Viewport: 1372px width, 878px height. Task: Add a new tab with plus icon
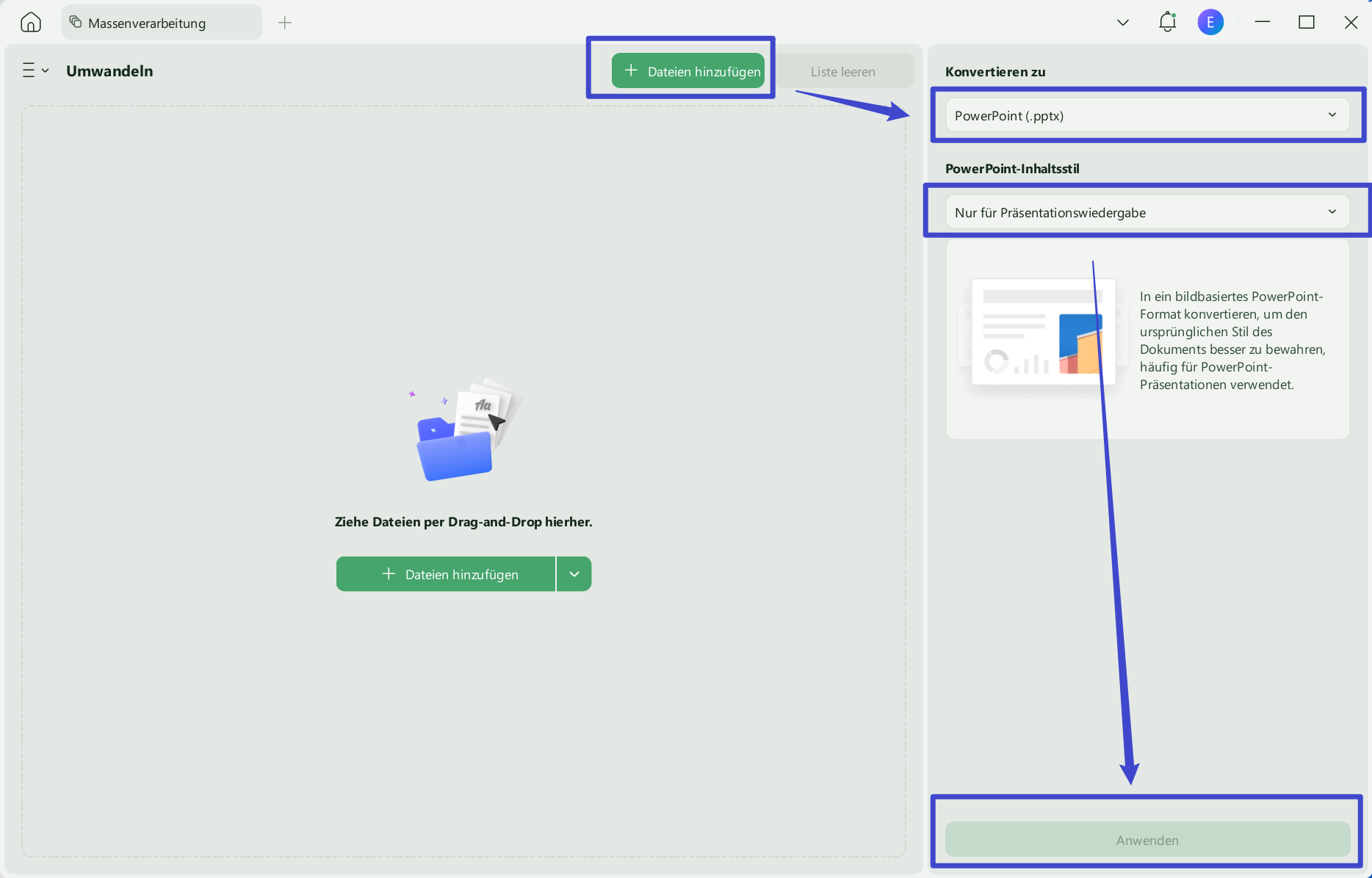point(285,23)
